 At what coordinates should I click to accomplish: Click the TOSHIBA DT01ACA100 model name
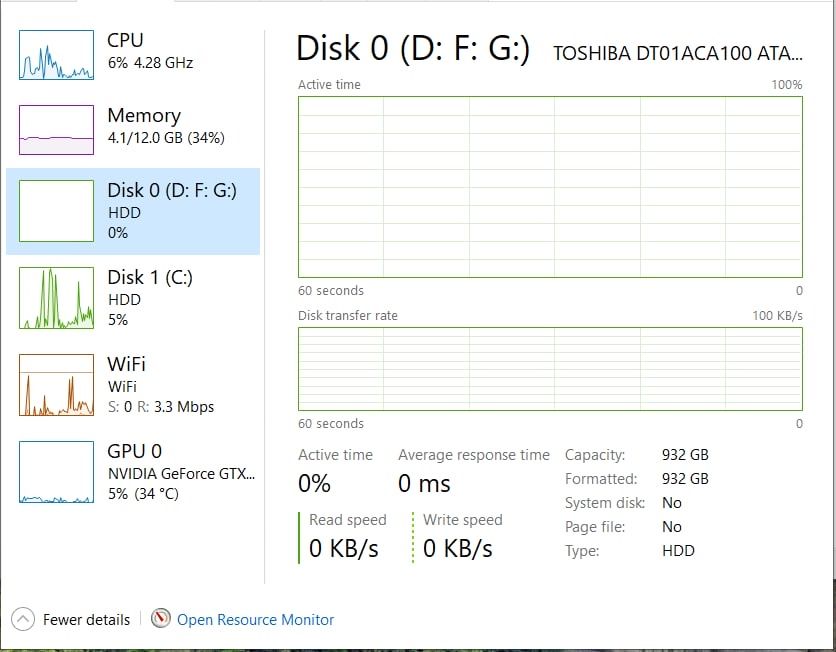[678, 54]
